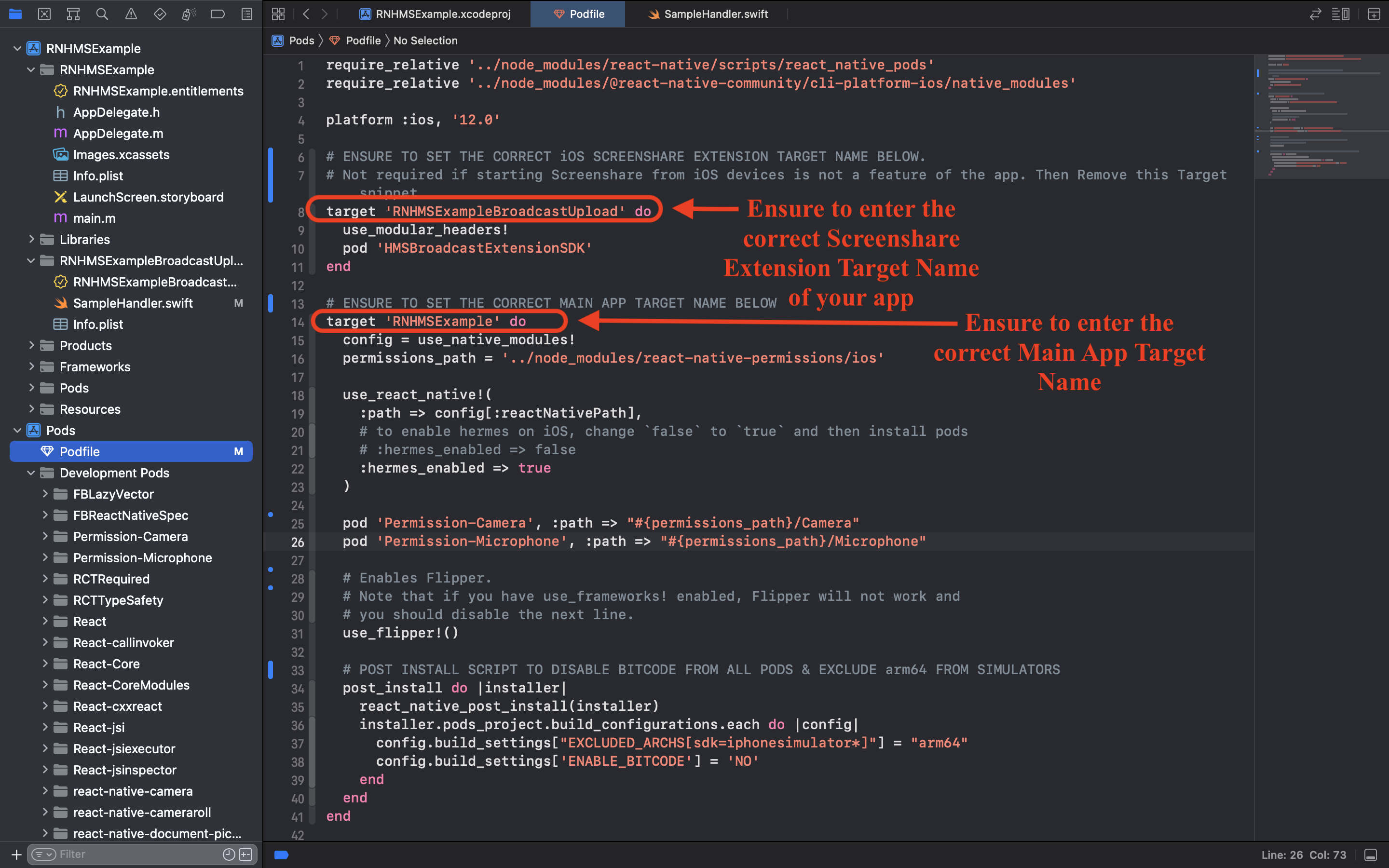Open the Find navigator magnifier icon
This screenshot has height=868, width=1389.
coord(102,14)
